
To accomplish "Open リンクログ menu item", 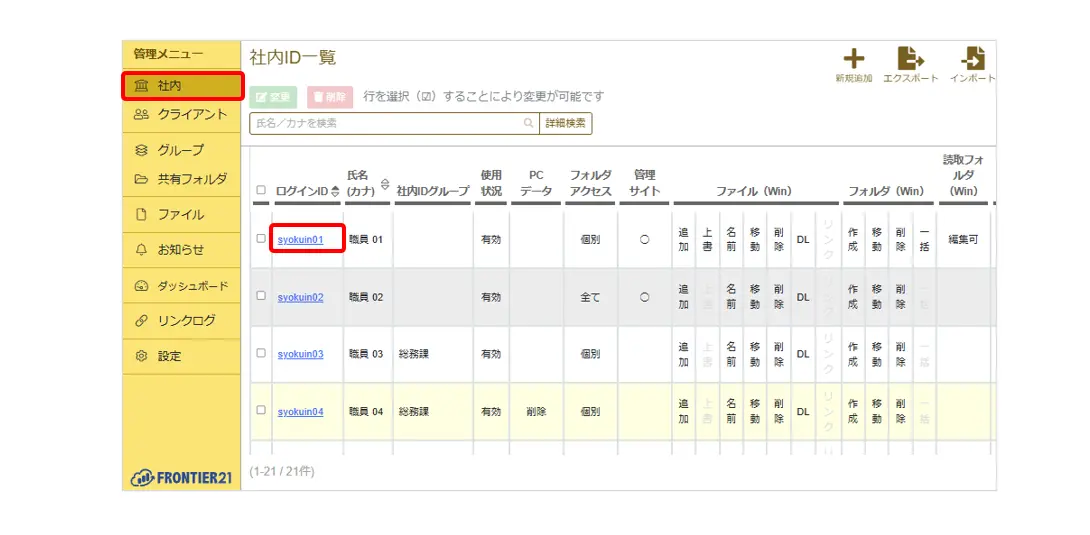I will tap(181, 321).
